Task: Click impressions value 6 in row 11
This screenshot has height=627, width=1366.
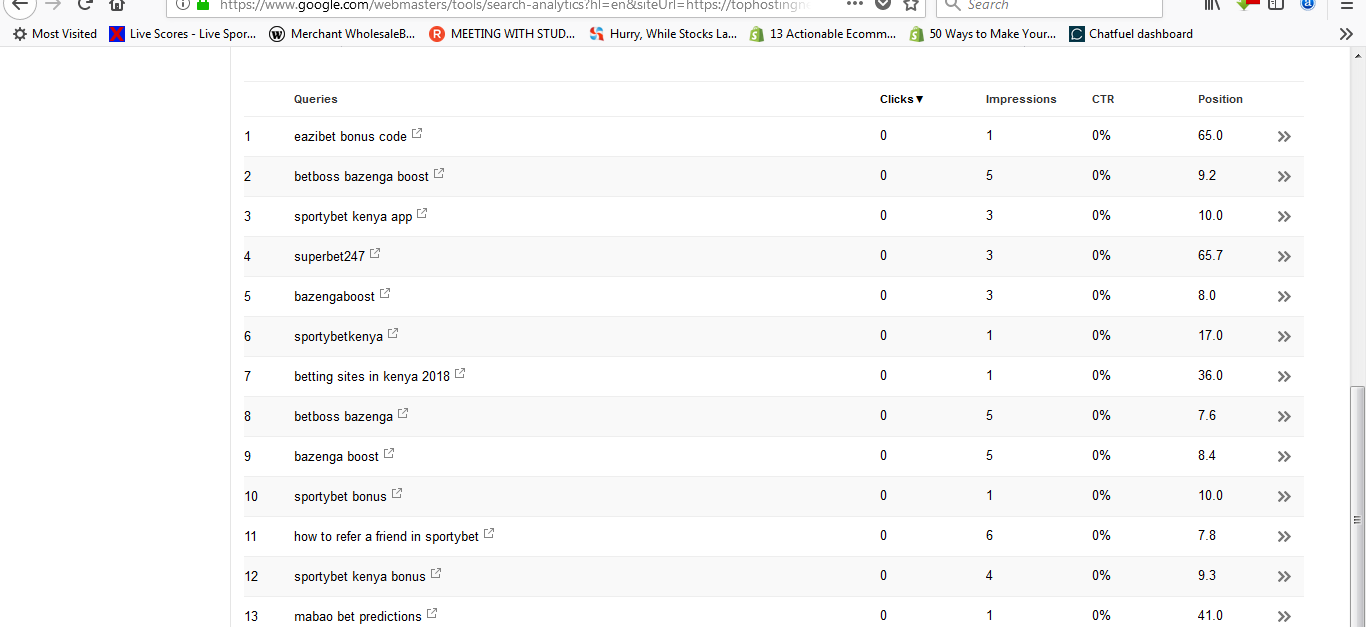Action: click(989, 535)
